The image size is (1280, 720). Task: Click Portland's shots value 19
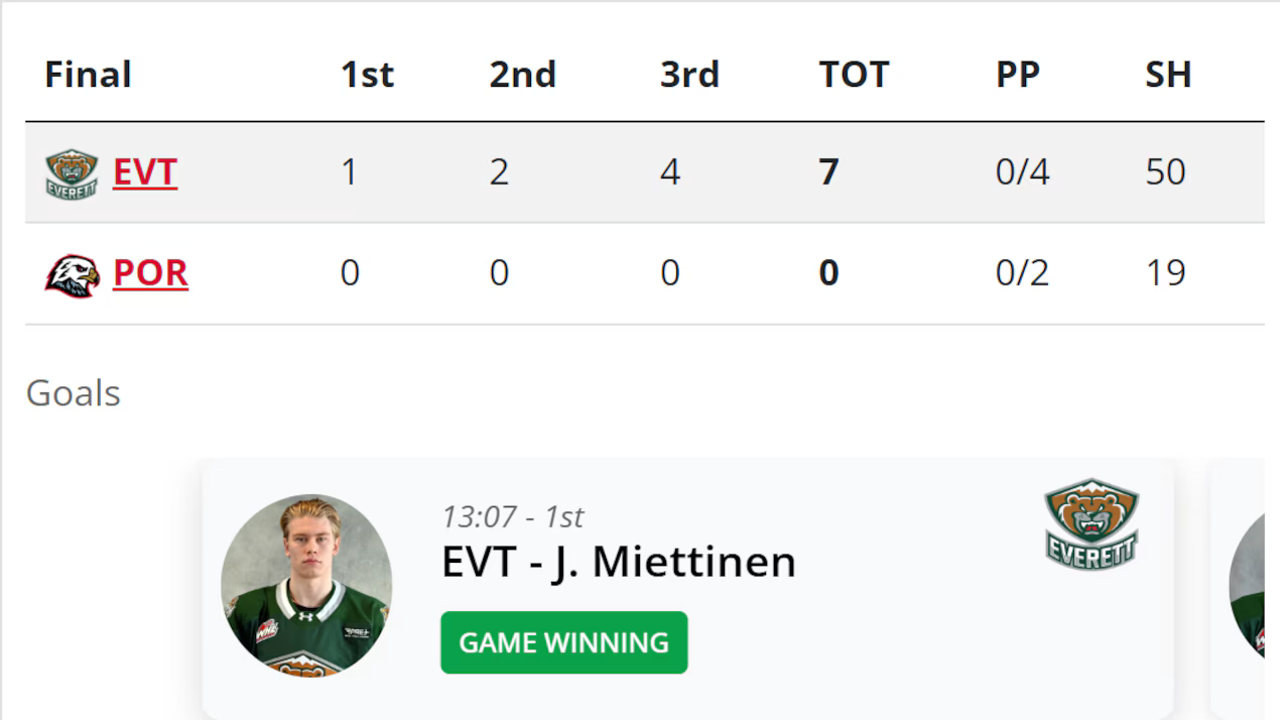pyautogui.click(x=1165, y=273)
